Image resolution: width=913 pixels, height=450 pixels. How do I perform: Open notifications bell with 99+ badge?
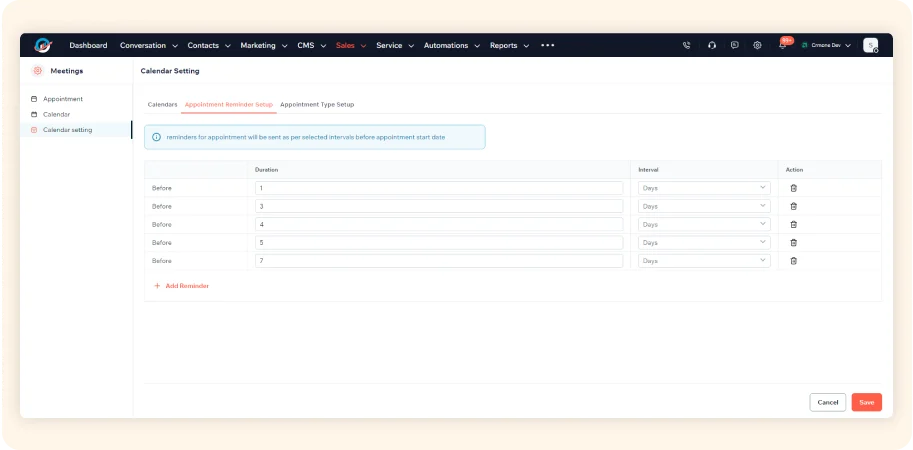coord(782,45)
